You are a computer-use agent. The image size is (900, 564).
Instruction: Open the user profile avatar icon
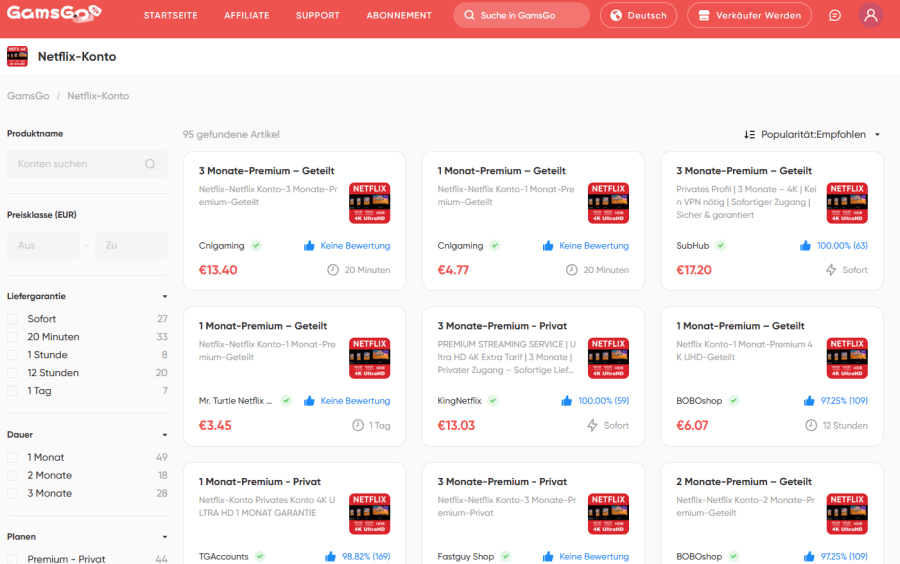870,16
